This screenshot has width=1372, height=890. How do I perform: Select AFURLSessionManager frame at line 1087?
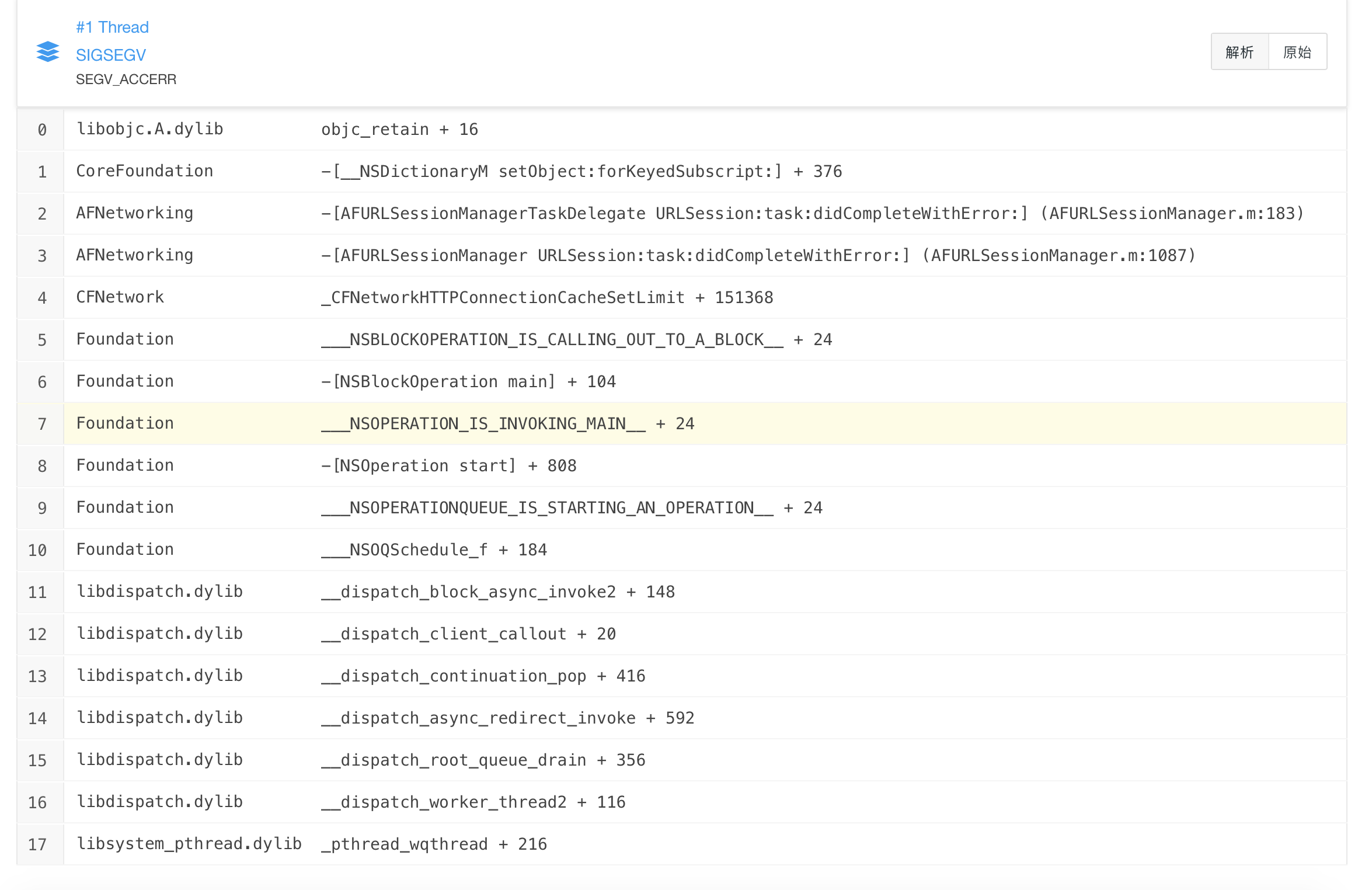(682, 255)
